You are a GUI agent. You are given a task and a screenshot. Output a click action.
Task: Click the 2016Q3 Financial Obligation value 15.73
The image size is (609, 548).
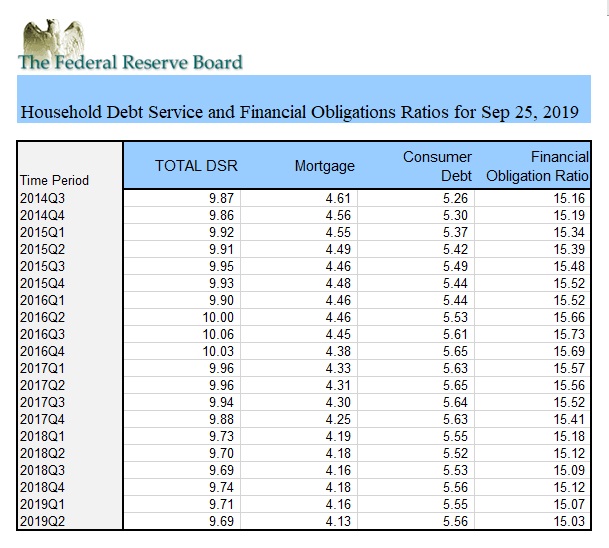(x=570, y=334)
